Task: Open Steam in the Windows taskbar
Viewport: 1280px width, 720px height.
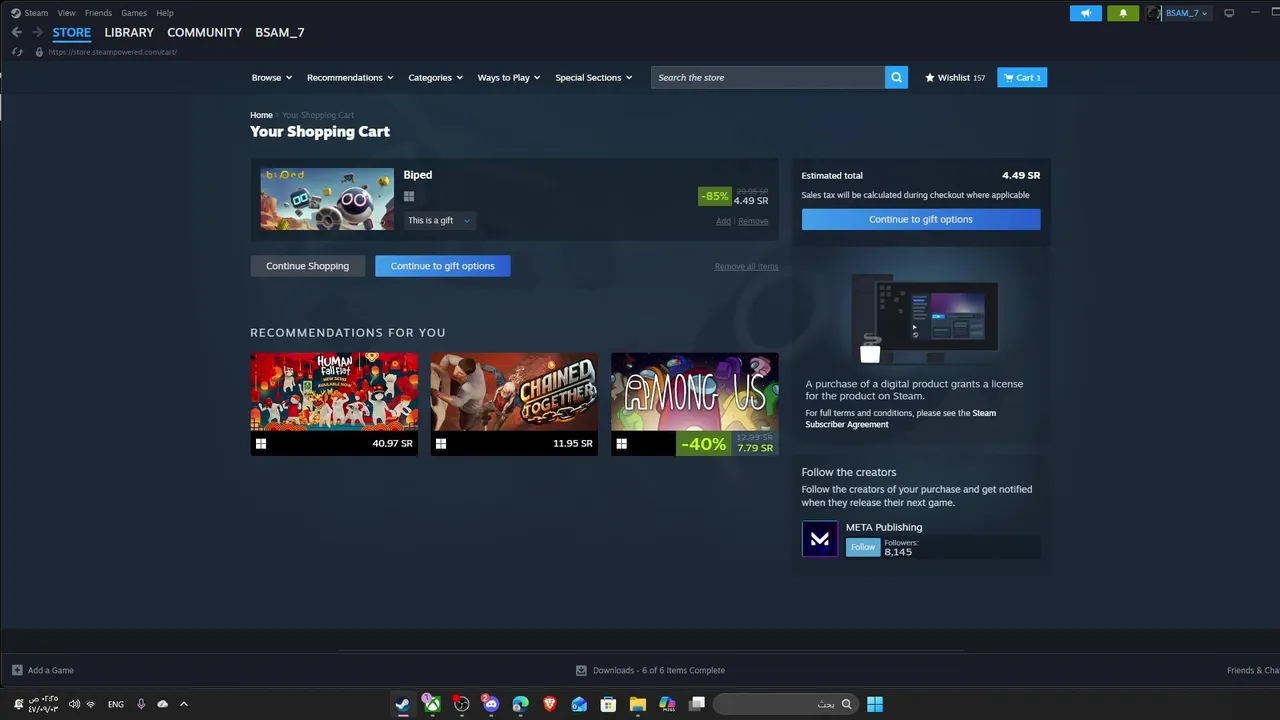Action: (402, 704)
